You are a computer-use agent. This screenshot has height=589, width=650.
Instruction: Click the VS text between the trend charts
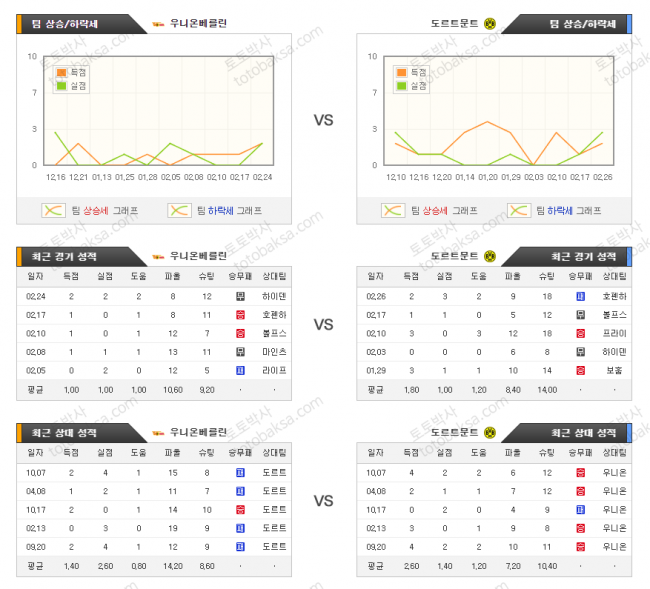[x=323, y=120]
